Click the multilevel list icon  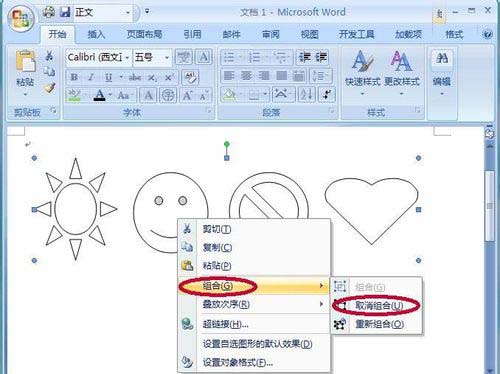tap(281, 57)
